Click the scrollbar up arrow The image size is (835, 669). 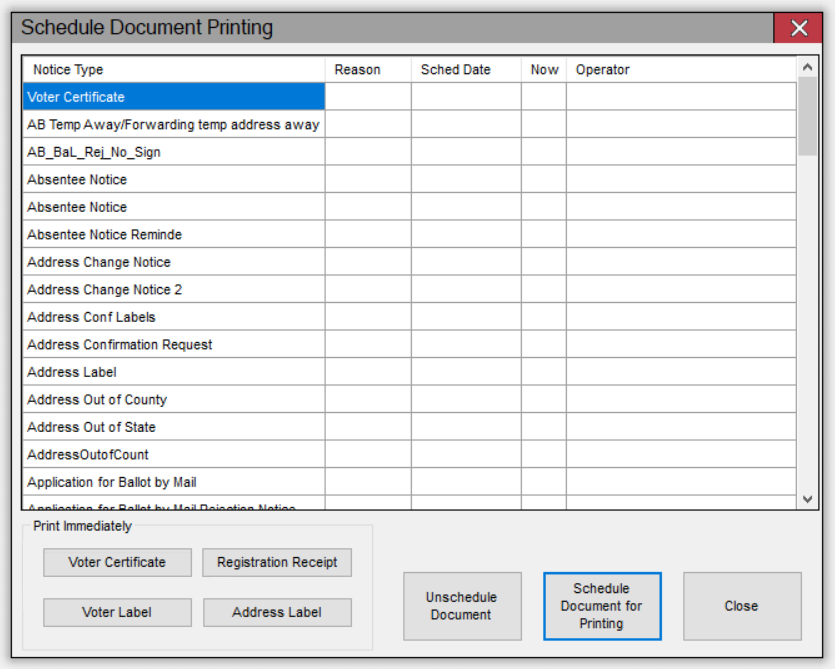click(807, 67)
